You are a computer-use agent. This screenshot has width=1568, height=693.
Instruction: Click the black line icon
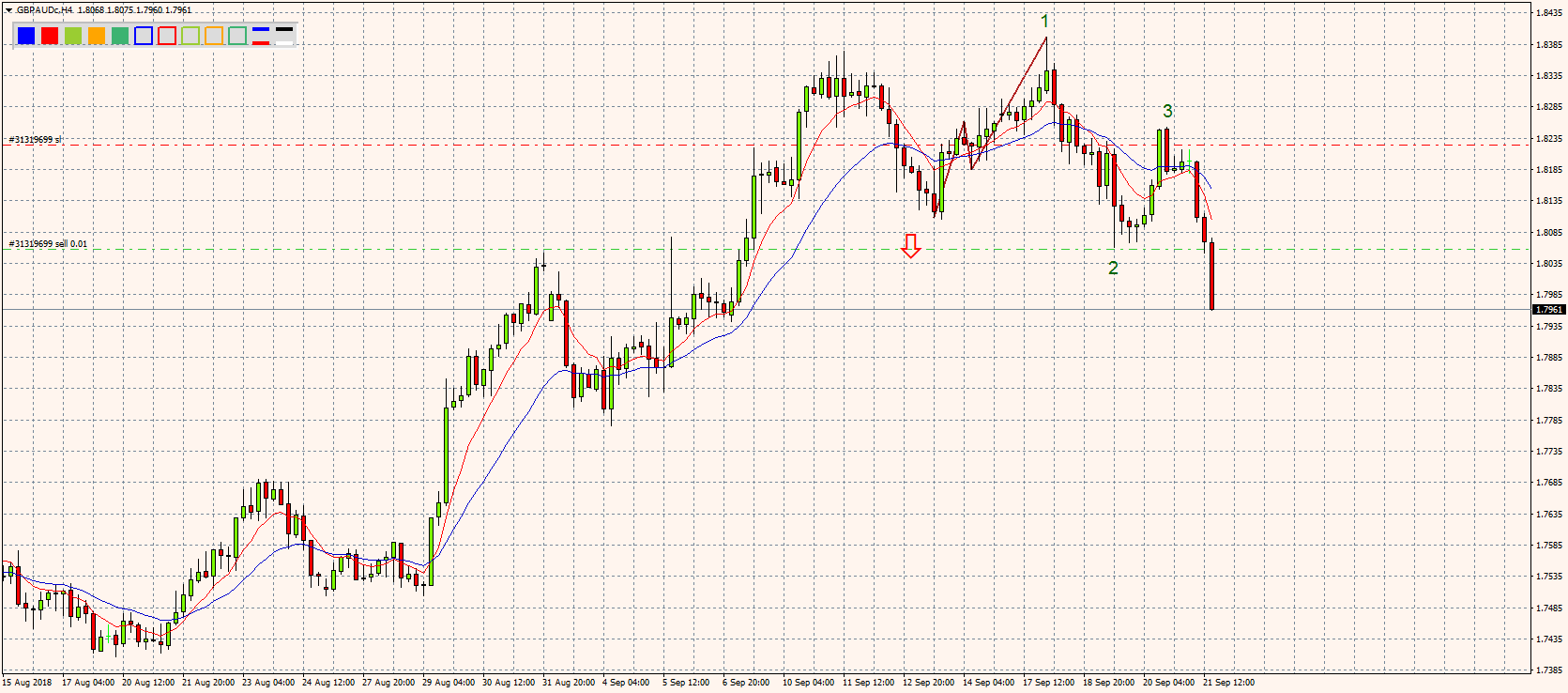click(x=284, y=30)
